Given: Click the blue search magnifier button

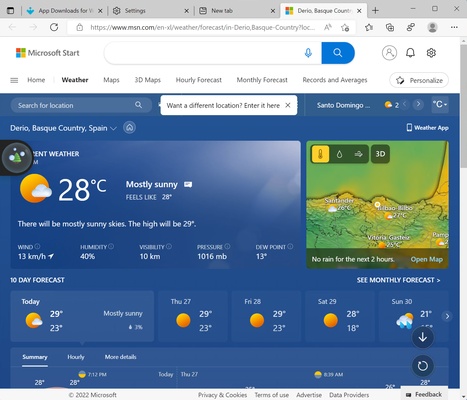Looking at the screenshot, I should pos(338,53).
